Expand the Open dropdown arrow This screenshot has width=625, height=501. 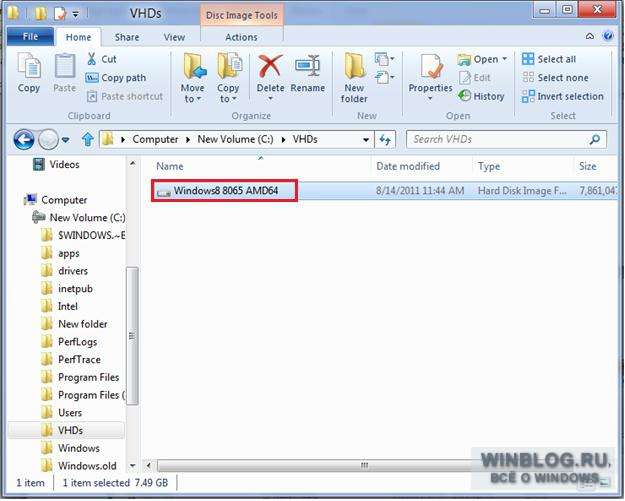tap(505, 59)
